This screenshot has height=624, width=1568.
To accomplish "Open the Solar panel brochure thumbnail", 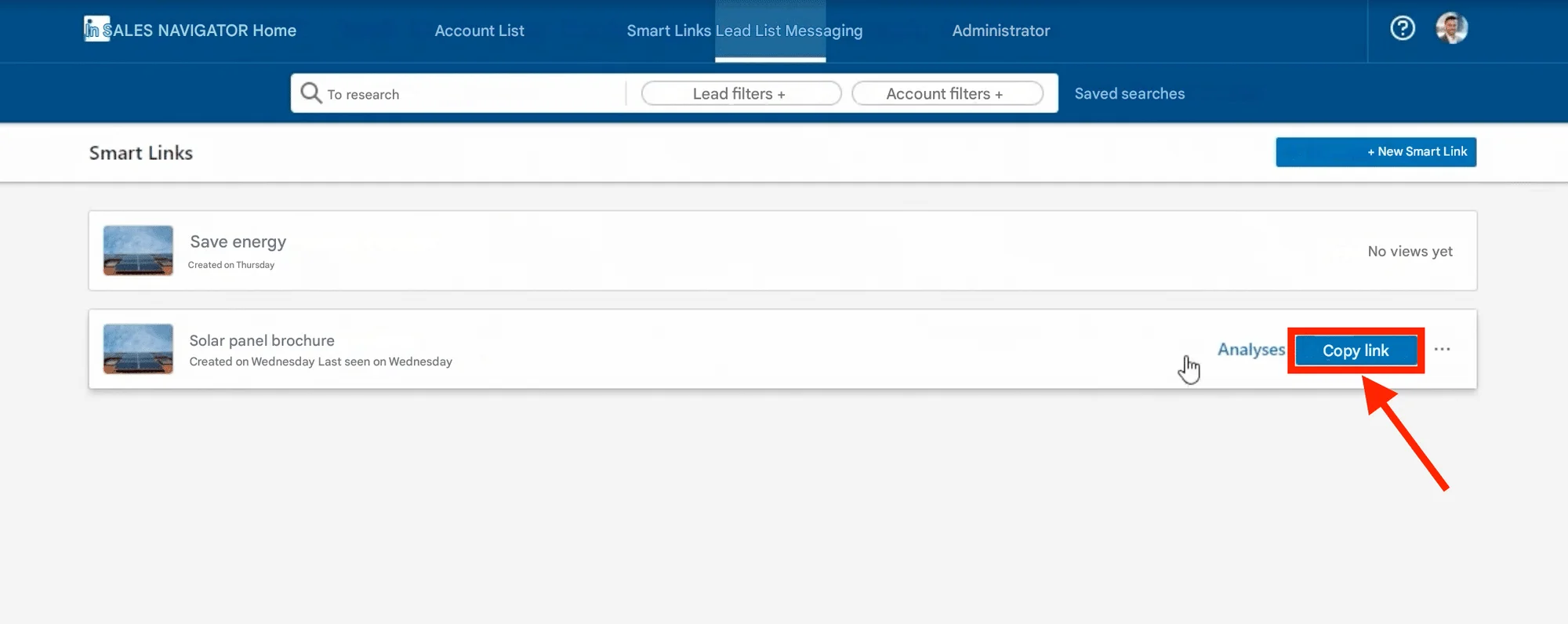I will [138, 349].
